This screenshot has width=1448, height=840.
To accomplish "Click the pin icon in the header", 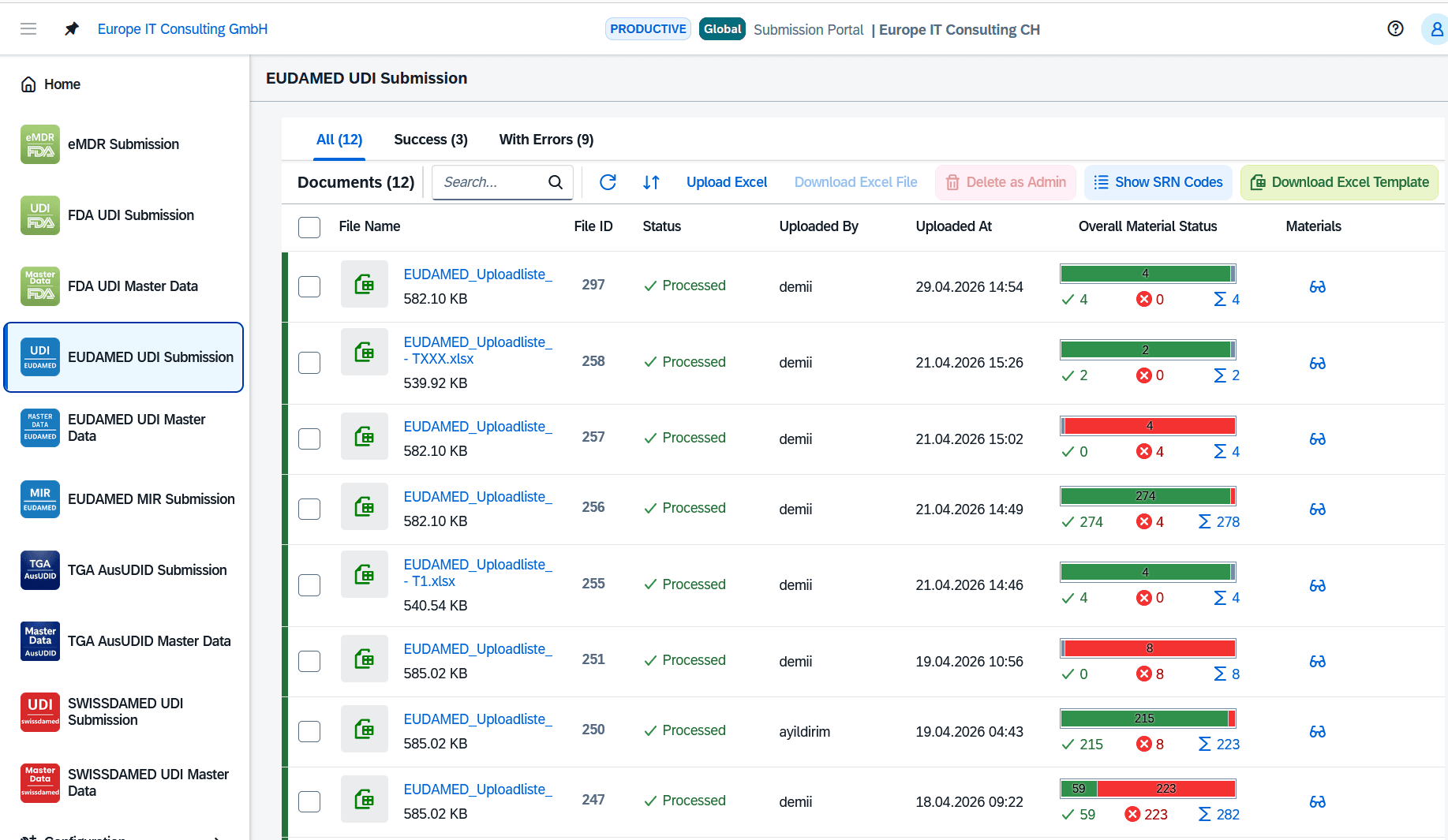I will 72,29.
